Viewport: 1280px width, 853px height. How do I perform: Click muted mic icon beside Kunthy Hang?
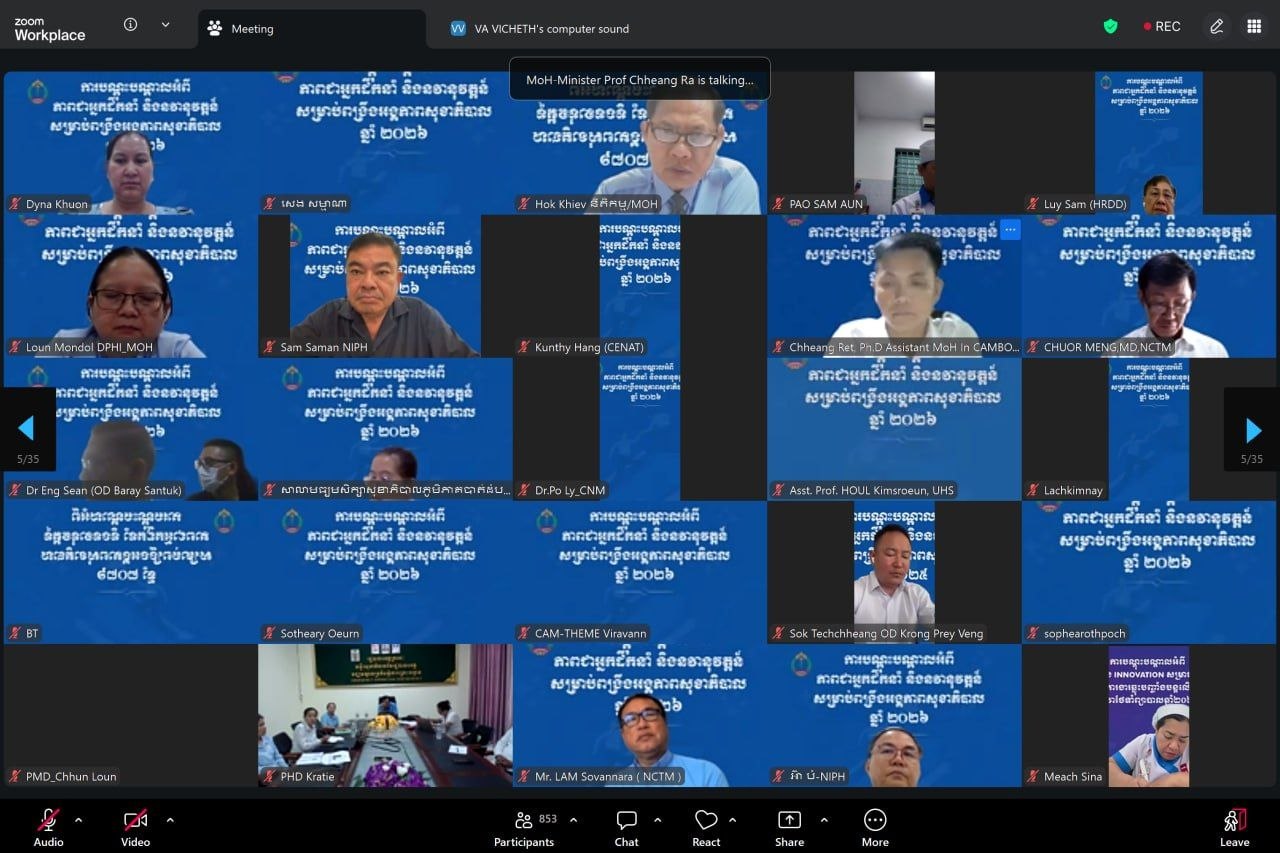524,347
